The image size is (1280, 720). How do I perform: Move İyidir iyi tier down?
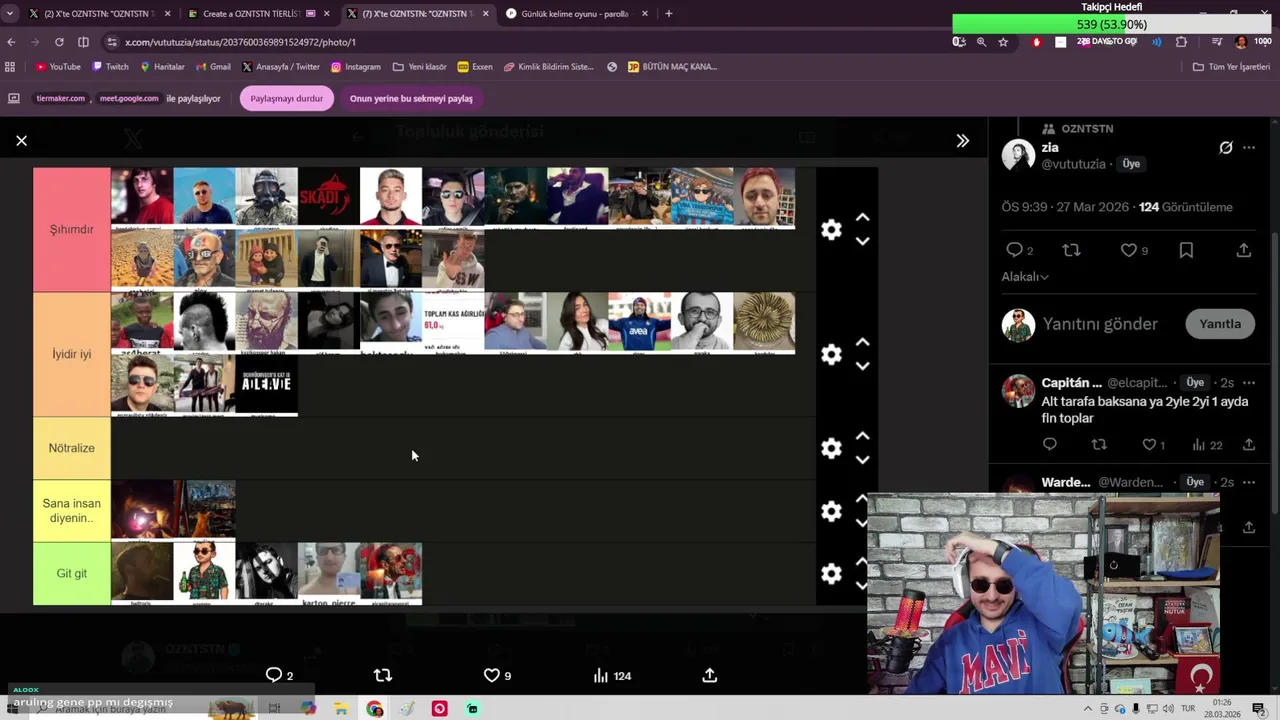pos(862,366)
